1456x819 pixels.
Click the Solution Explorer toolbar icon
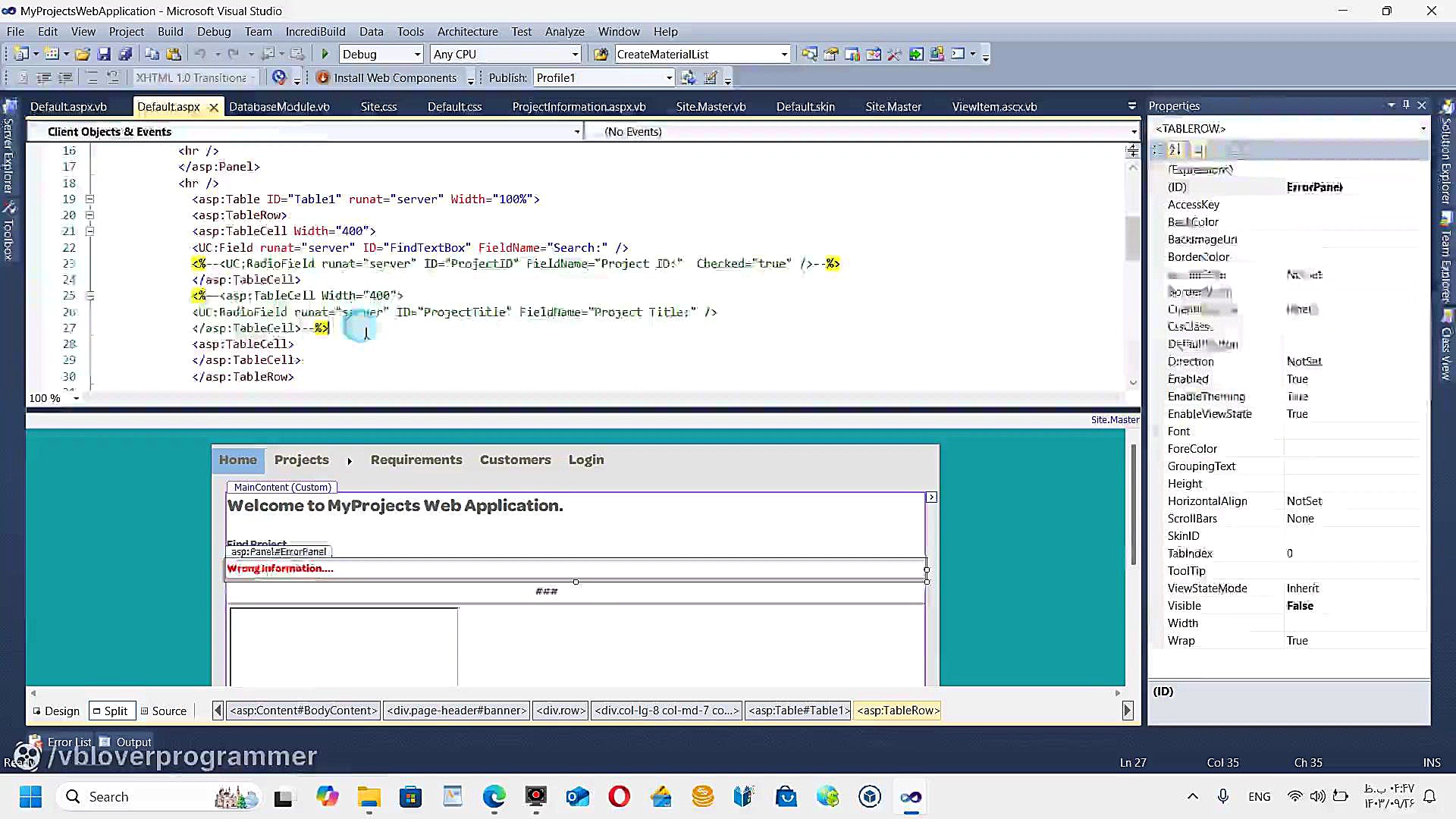(x=809, y=54)
